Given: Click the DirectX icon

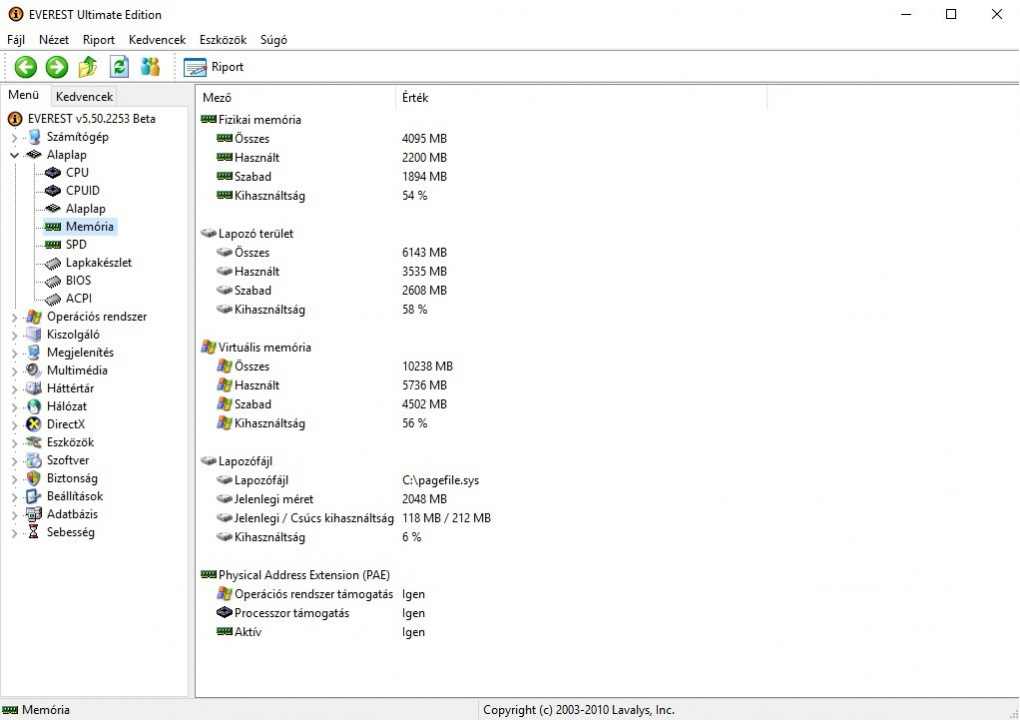Looking at the screenshot, I should pos(34,424).
